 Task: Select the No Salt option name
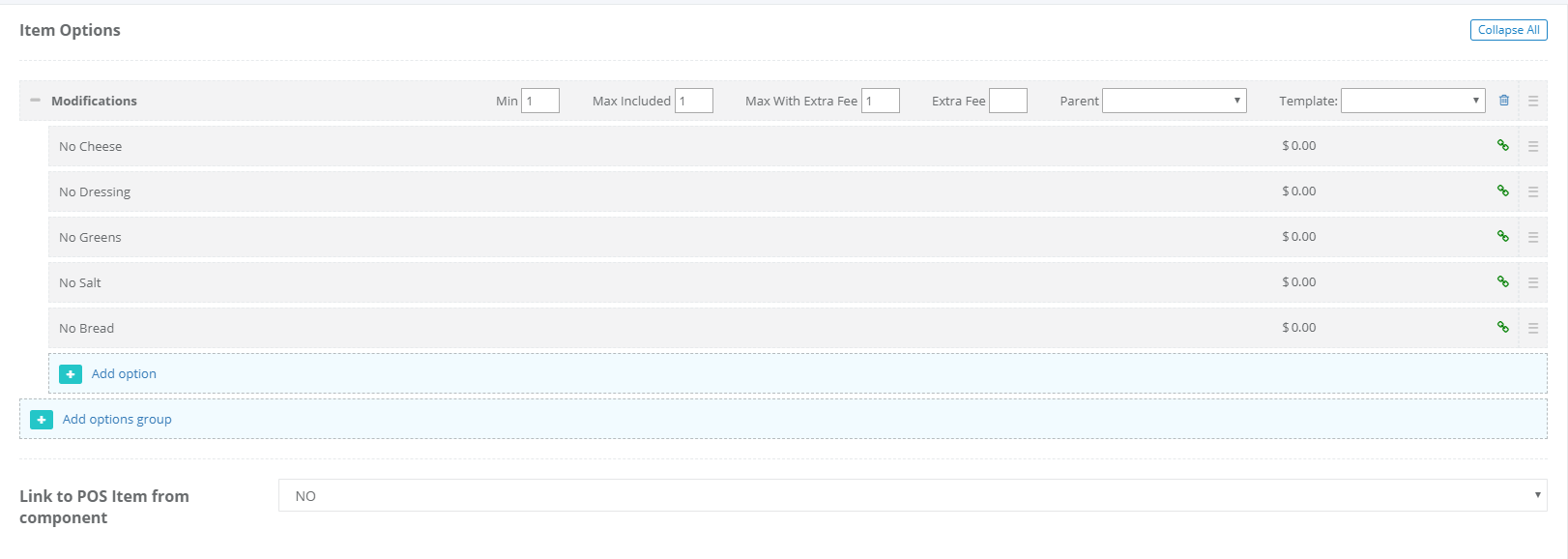[80, 283]
